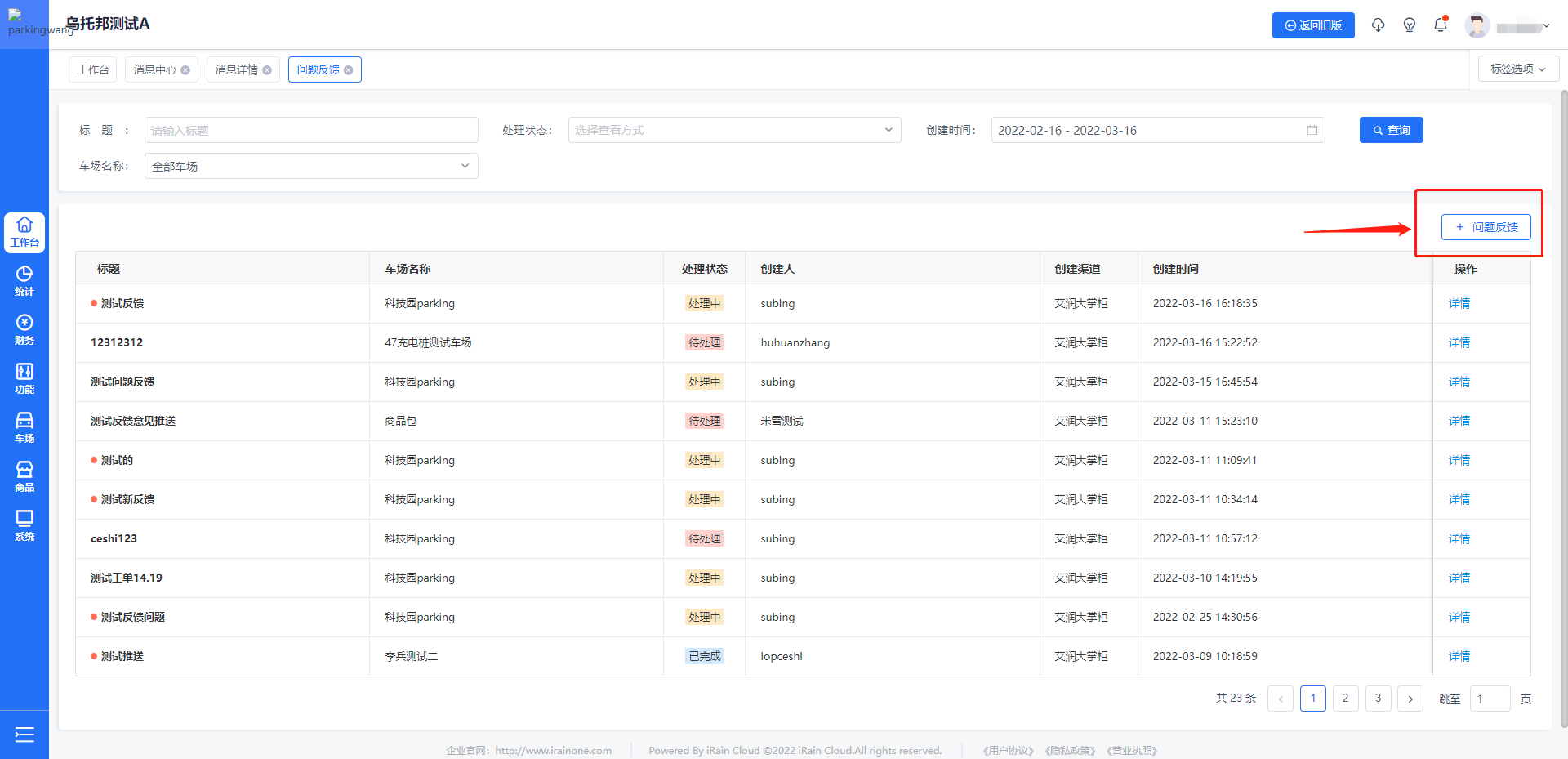This screenshot has width=1568, height=759.
Task: Select the 功能 functions sidebar icon
Action: pos(24,378)
